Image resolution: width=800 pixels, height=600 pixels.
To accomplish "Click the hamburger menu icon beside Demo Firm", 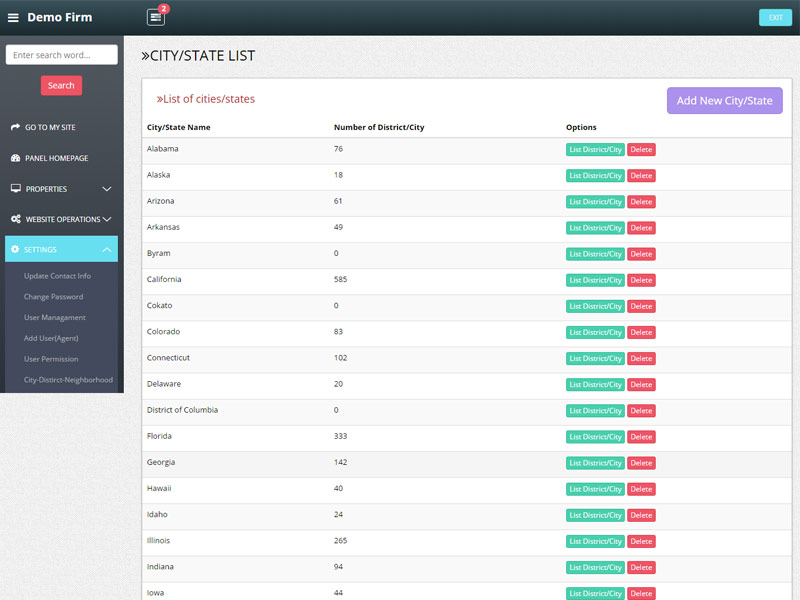I will pyautogui.click(x=13, y=18).
